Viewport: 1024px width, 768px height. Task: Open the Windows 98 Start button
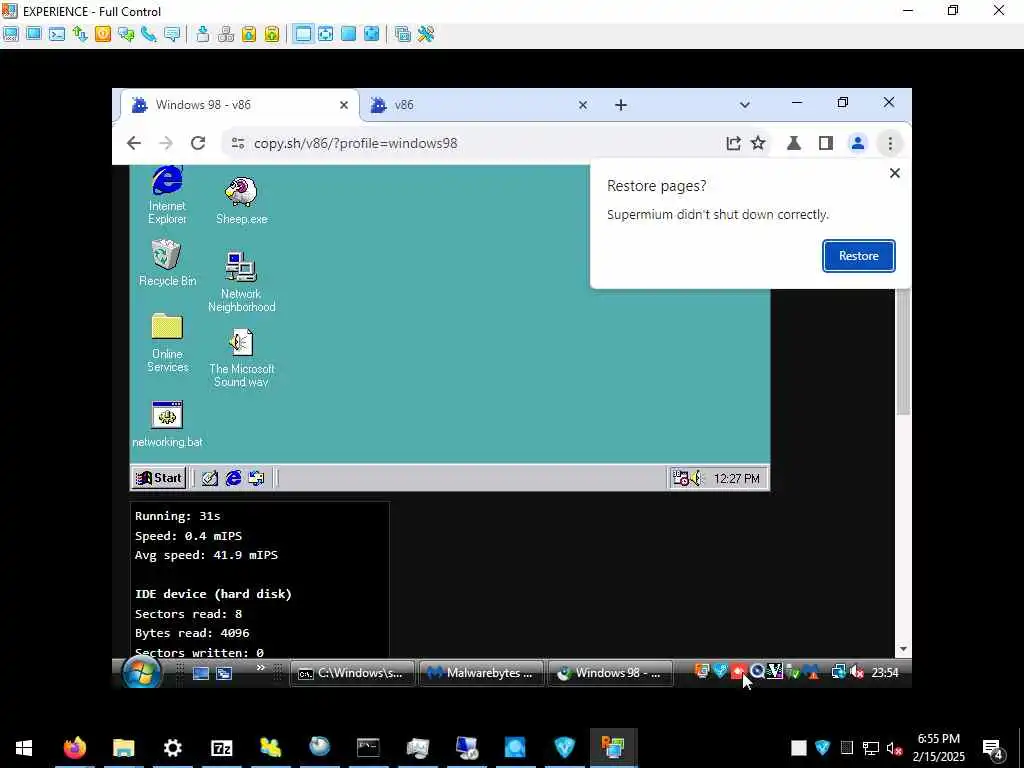pos(159,478)
